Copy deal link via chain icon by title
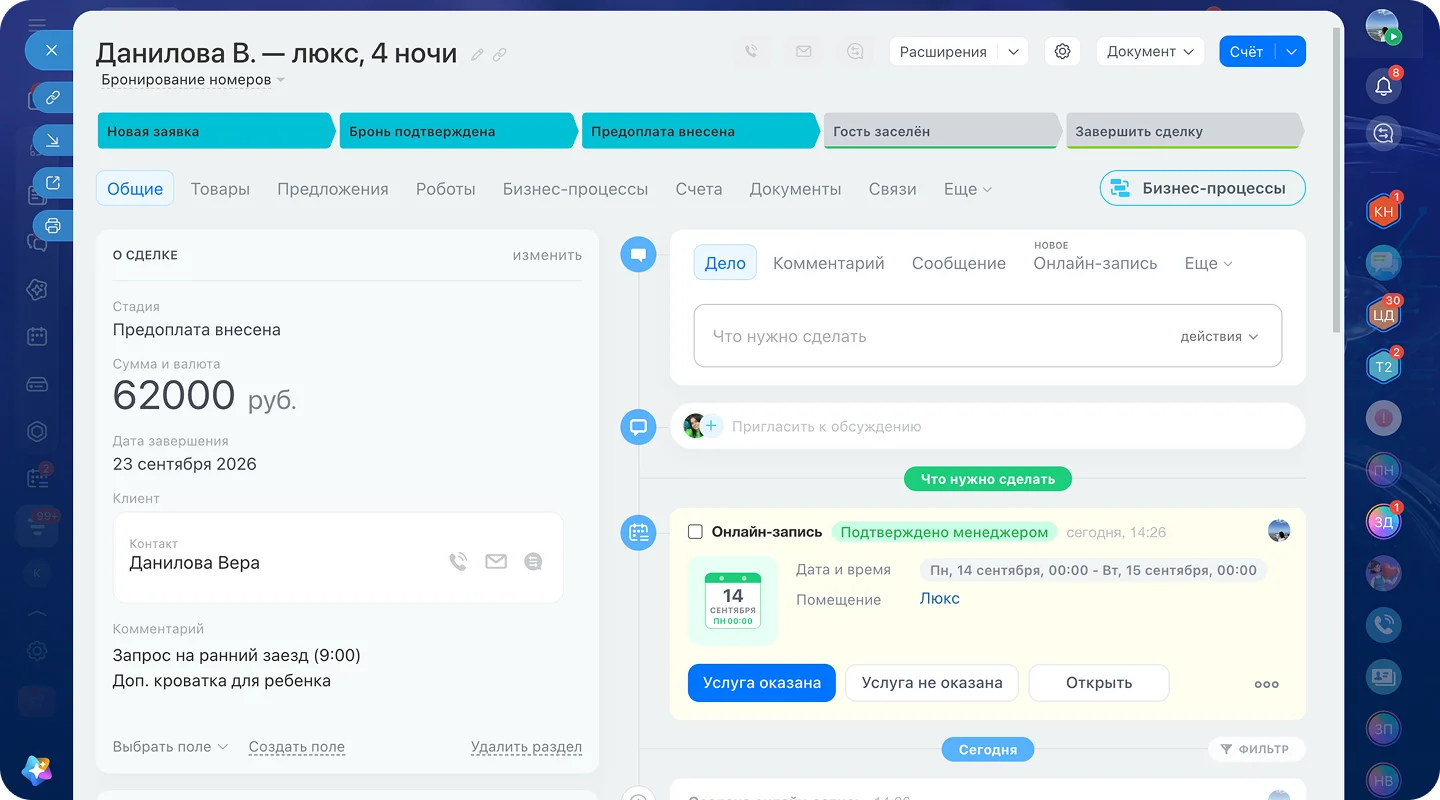The height and width of the screenshot is (800, 1440). pyautogui.click(x=499, y=55)
